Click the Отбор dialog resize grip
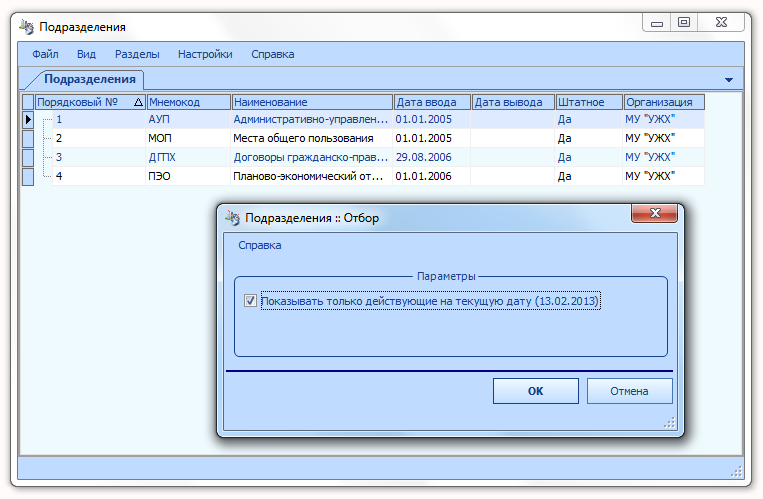 point(670,423)
